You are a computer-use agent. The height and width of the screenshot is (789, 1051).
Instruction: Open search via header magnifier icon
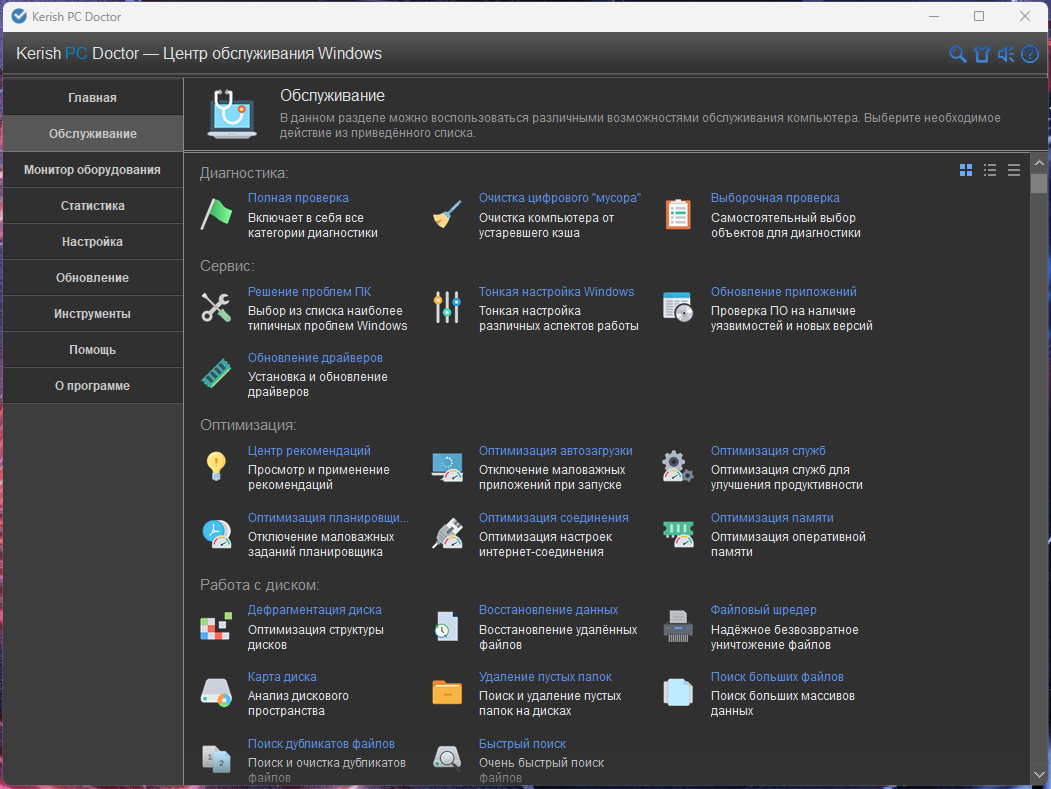[958, 54]
